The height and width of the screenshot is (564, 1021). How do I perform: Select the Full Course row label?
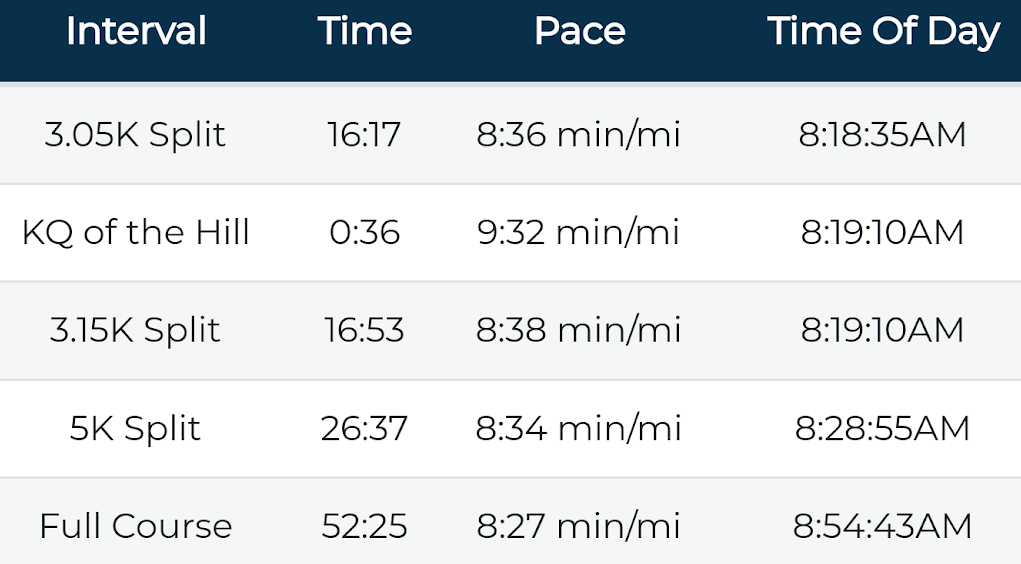click(x=136, y=526)
